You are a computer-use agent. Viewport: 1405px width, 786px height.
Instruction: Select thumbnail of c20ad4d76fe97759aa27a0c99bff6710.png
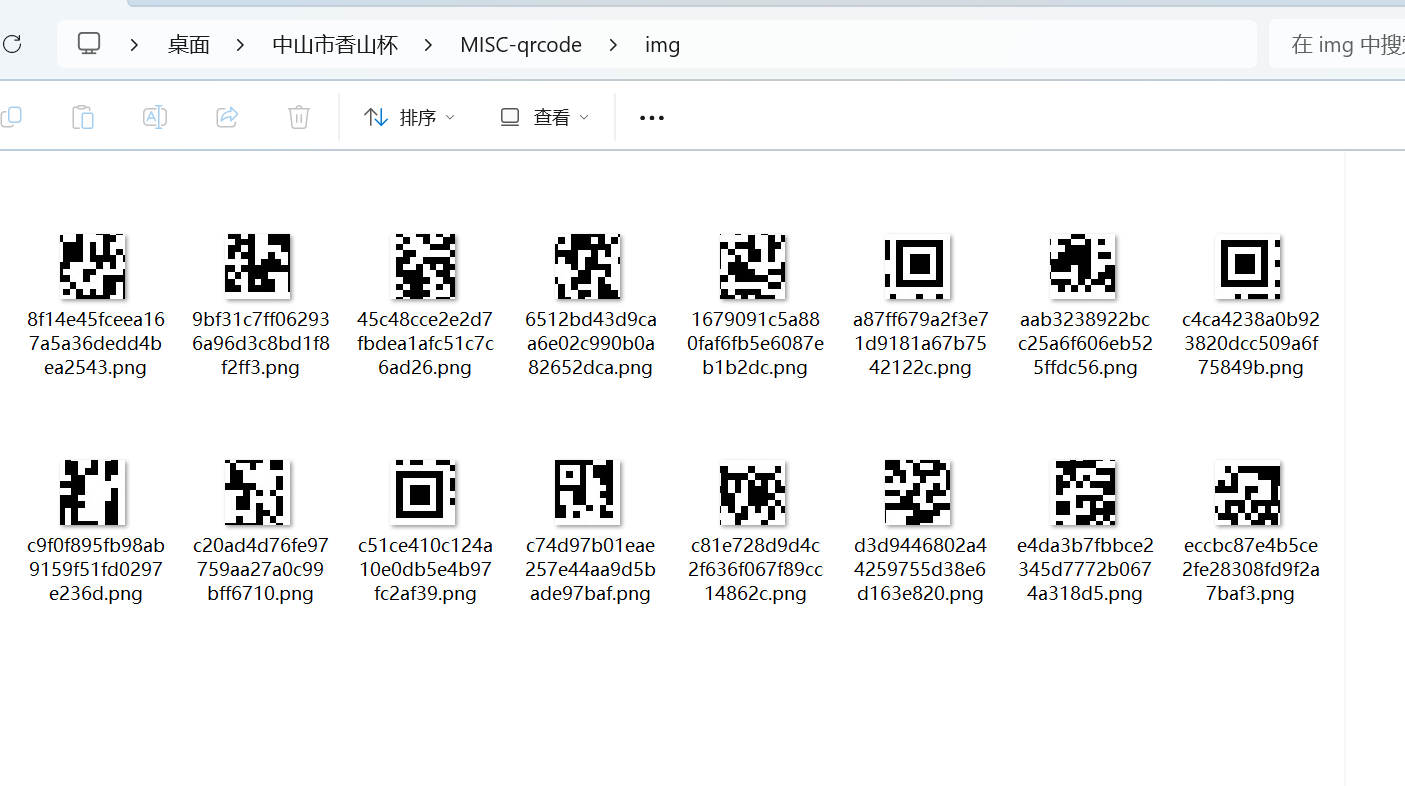click(x=257, y=492)
